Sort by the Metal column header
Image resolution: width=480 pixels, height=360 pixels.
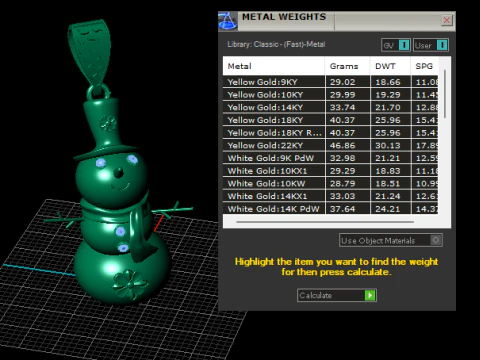point(274,66)
